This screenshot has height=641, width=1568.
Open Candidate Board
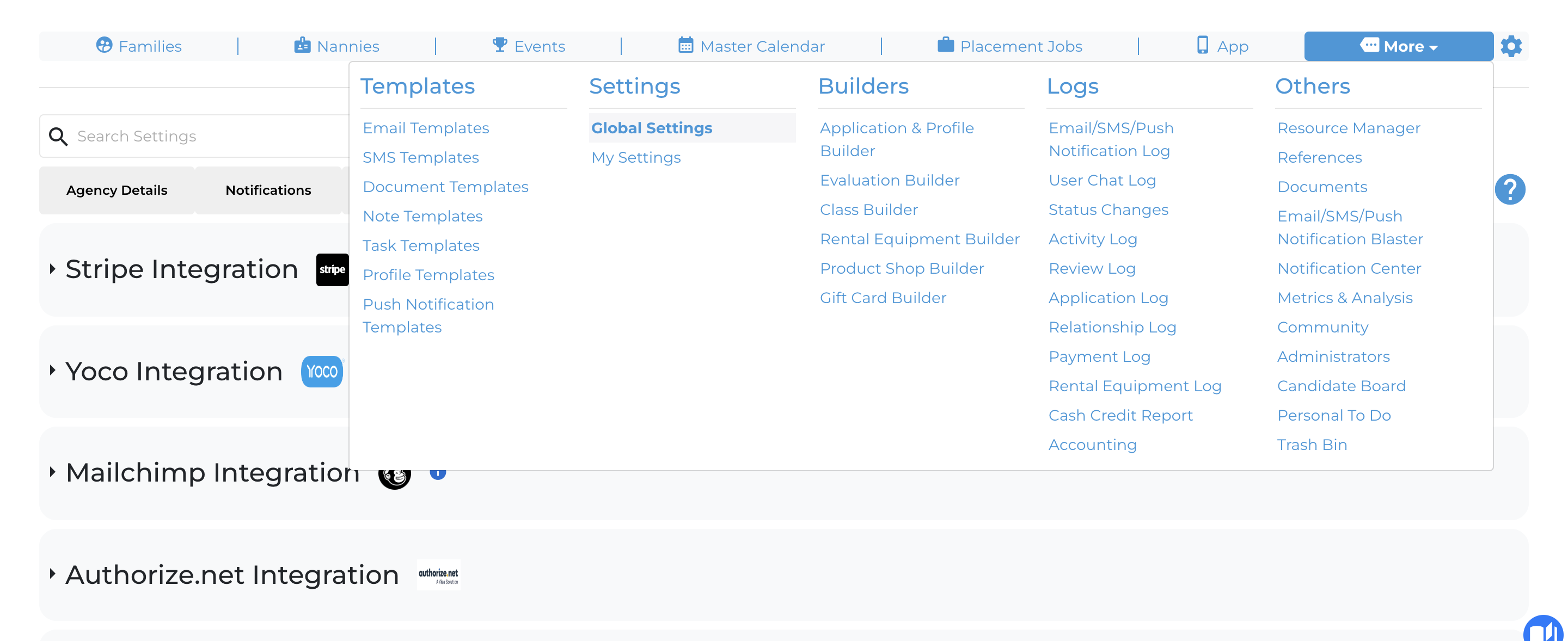(1341, 386)
